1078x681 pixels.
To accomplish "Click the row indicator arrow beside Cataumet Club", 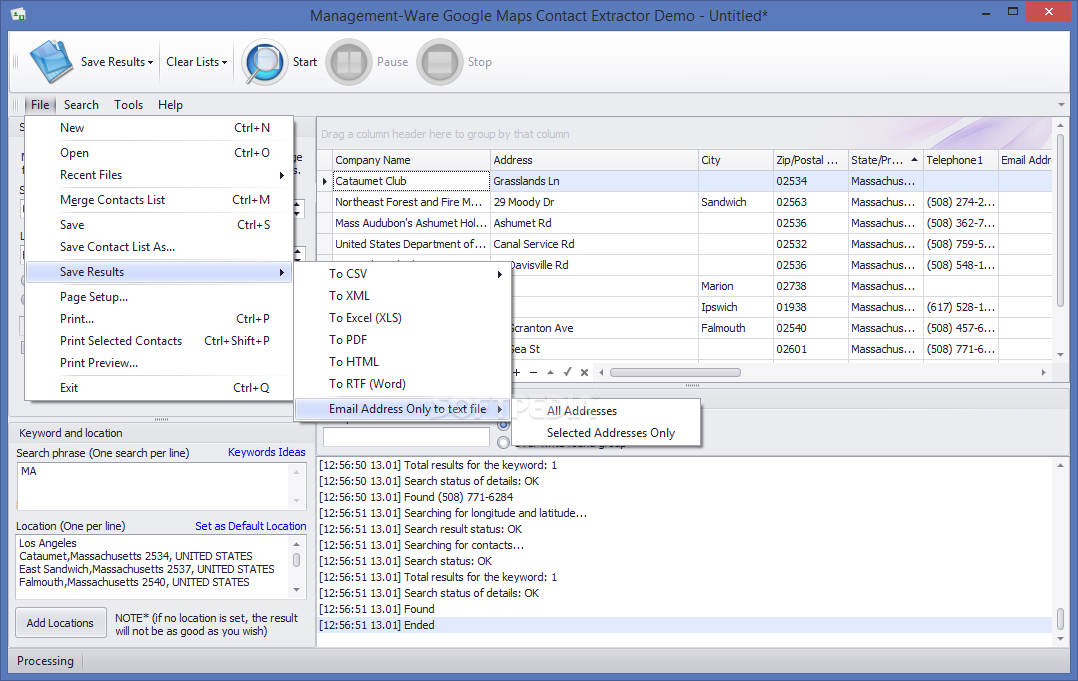I will coord(324,181).
